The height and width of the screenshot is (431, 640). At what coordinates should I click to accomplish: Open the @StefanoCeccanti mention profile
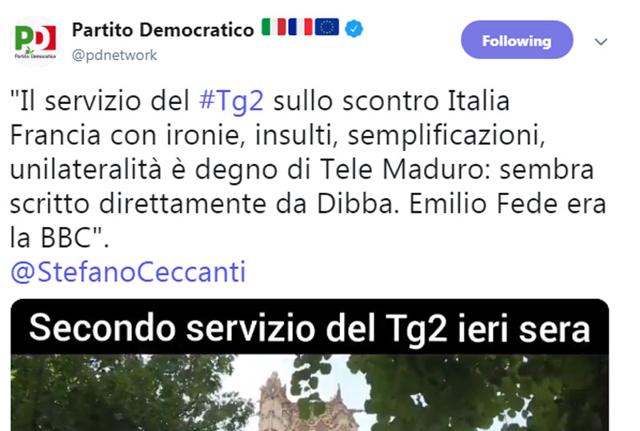coord(128,272)
